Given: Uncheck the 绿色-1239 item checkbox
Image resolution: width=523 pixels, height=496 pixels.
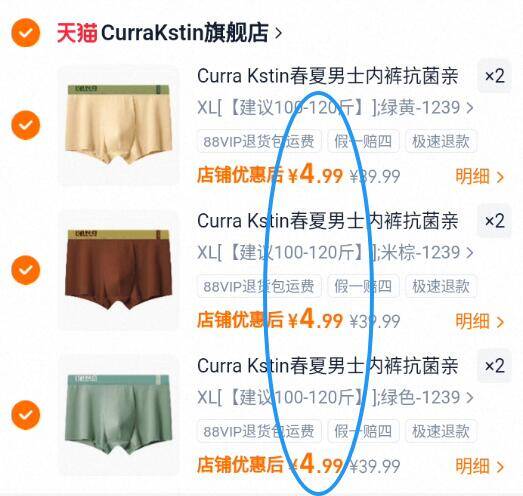Looking at the screenshot, I should (x=26, y=415).
